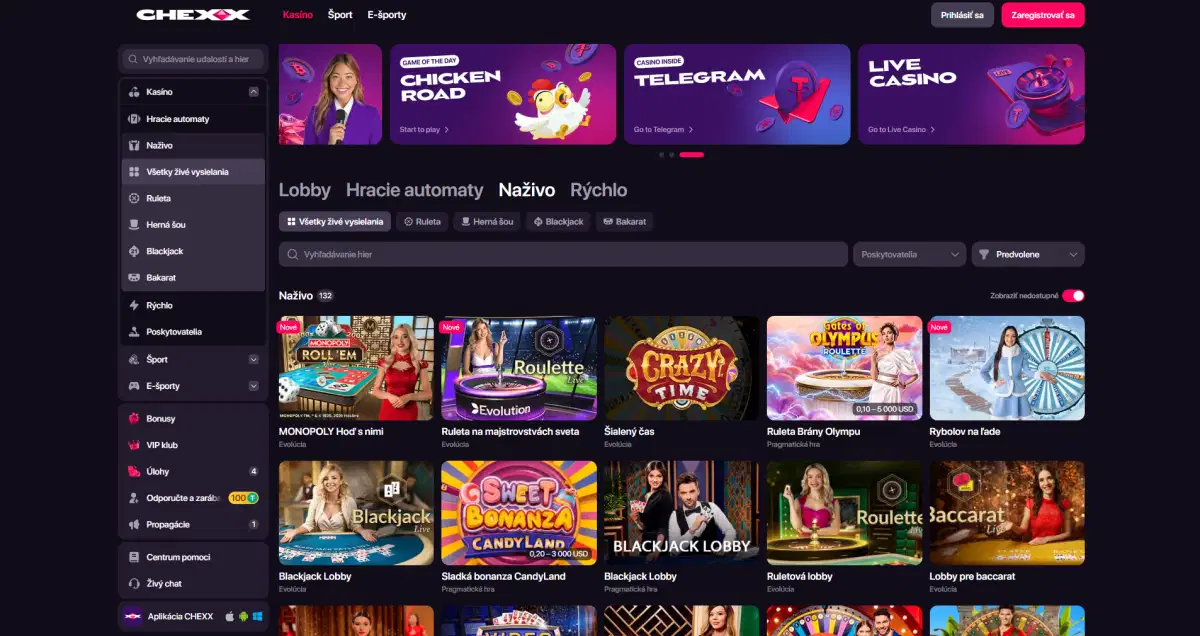
Task: Select the Hracie automaty icon in the sidebar
Action: click(x=134, y=119)
